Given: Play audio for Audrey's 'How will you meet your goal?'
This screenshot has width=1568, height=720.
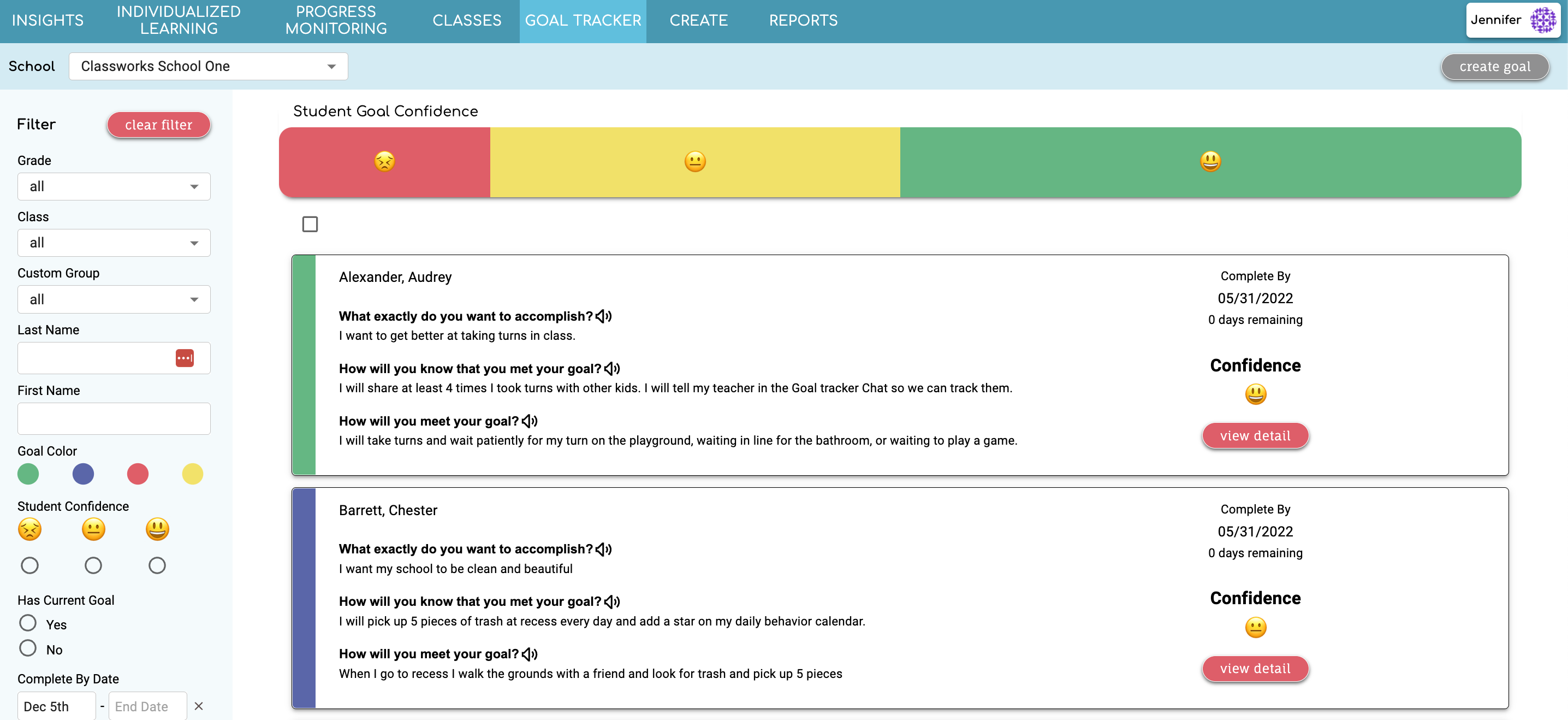Looking at the screenshot, I should coord(530,421).
